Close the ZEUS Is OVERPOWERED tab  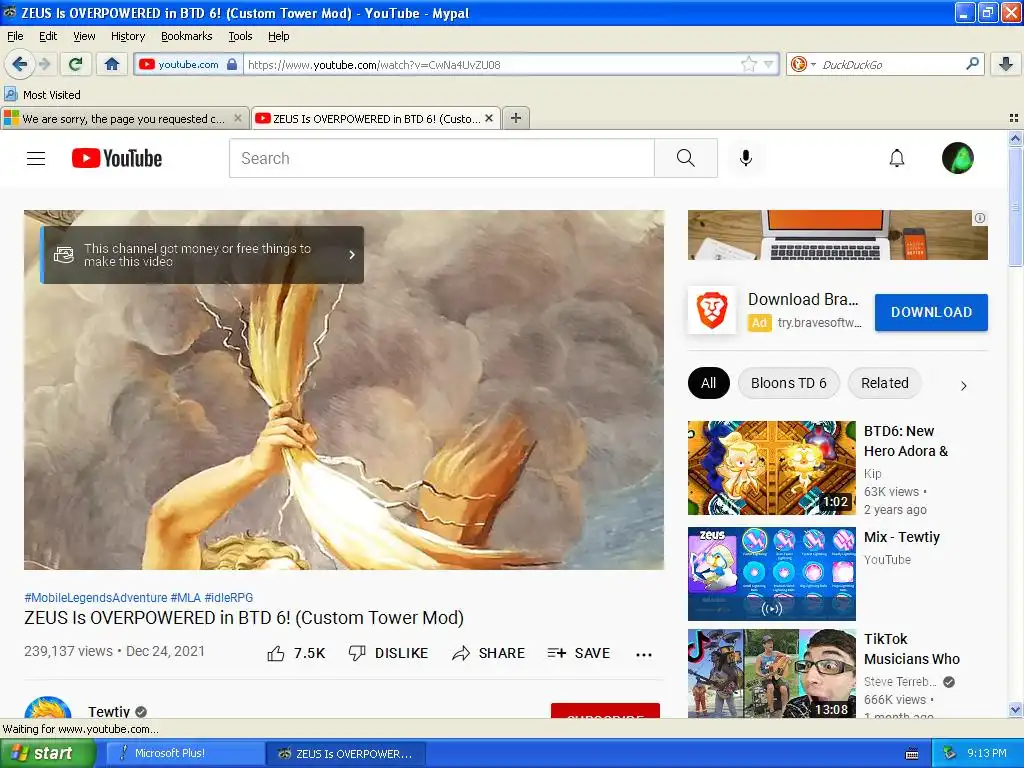tap(488, 118)
